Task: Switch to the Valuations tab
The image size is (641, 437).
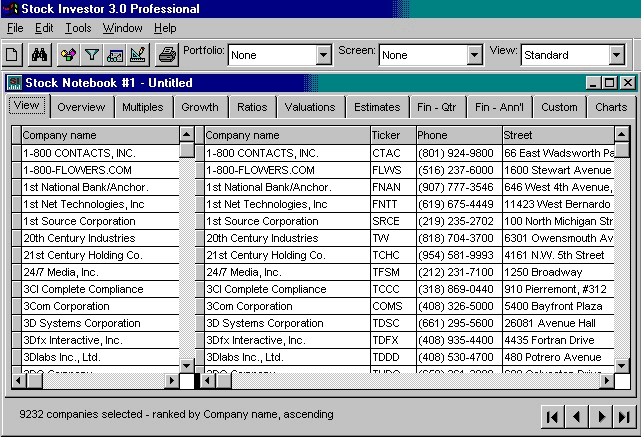Action: (x=310, y=107)
